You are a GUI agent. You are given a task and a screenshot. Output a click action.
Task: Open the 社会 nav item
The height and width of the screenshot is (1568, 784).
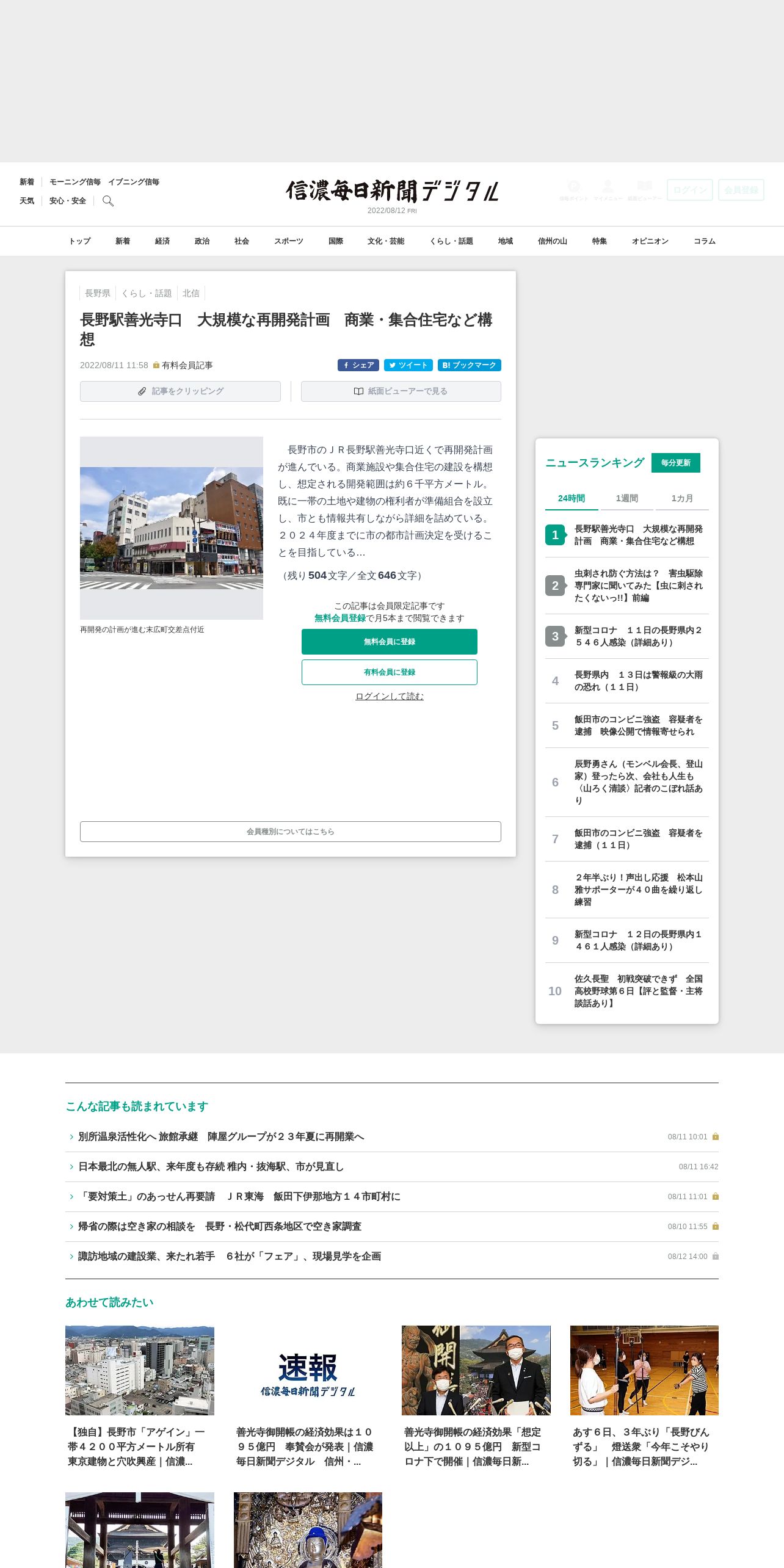click(242, 241)
